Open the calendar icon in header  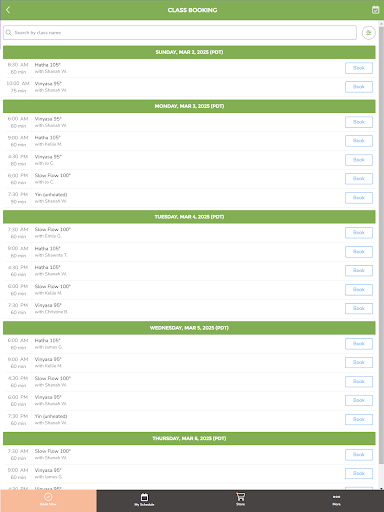375,10
